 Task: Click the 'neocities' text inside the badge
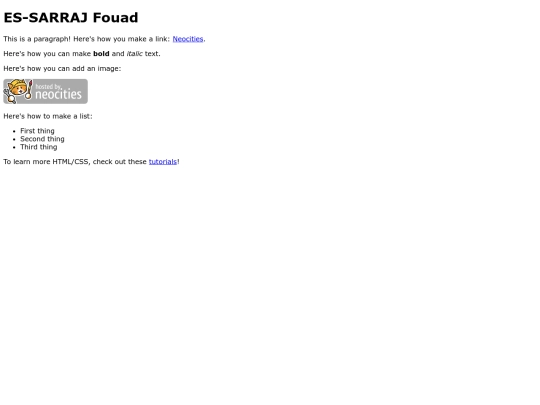tap(59, 94)
